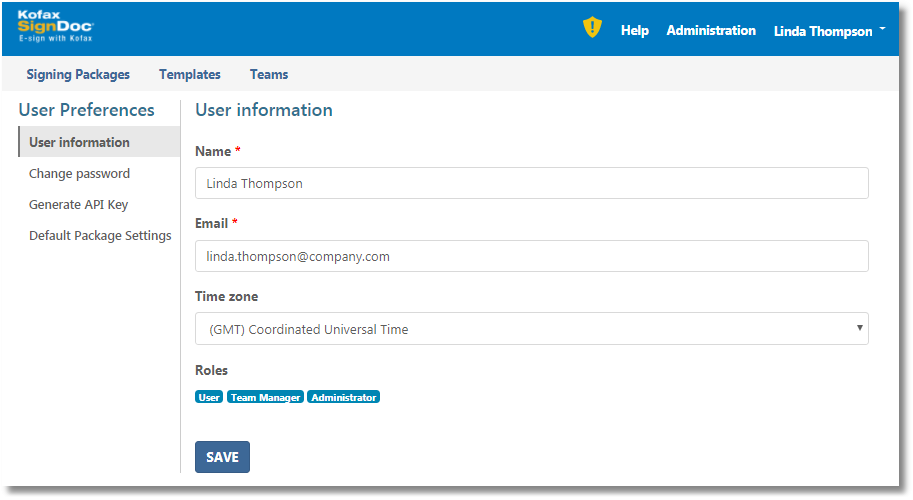Click the User role badge
This screenshot has width=913, height=500.
[209, 397]
